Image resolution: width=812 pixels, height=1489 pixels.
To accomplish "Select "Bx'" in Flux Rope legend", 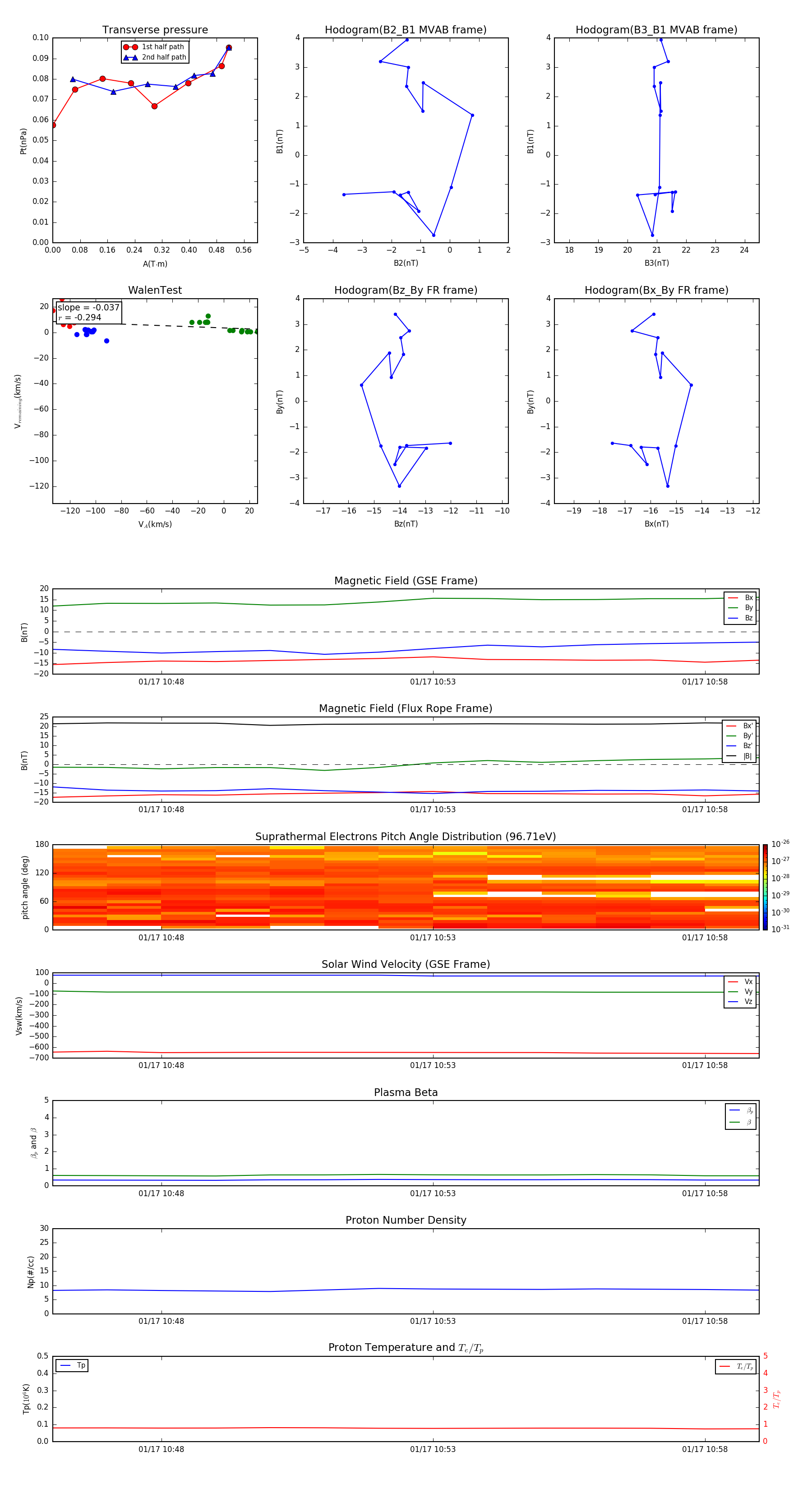I will [x=739, y=726].
